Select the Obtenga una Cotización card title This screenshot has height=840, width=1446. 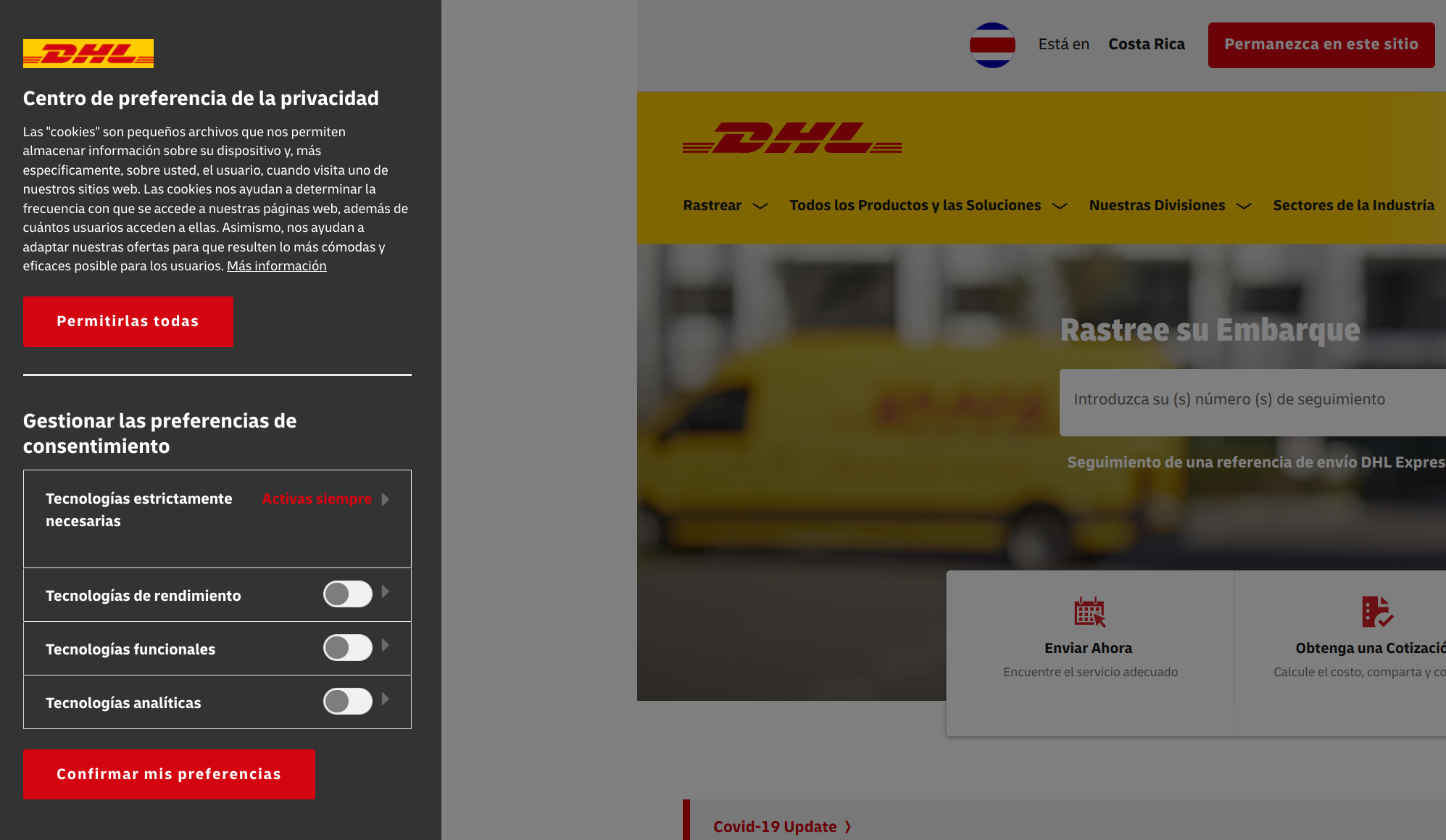coord(1370,649)
